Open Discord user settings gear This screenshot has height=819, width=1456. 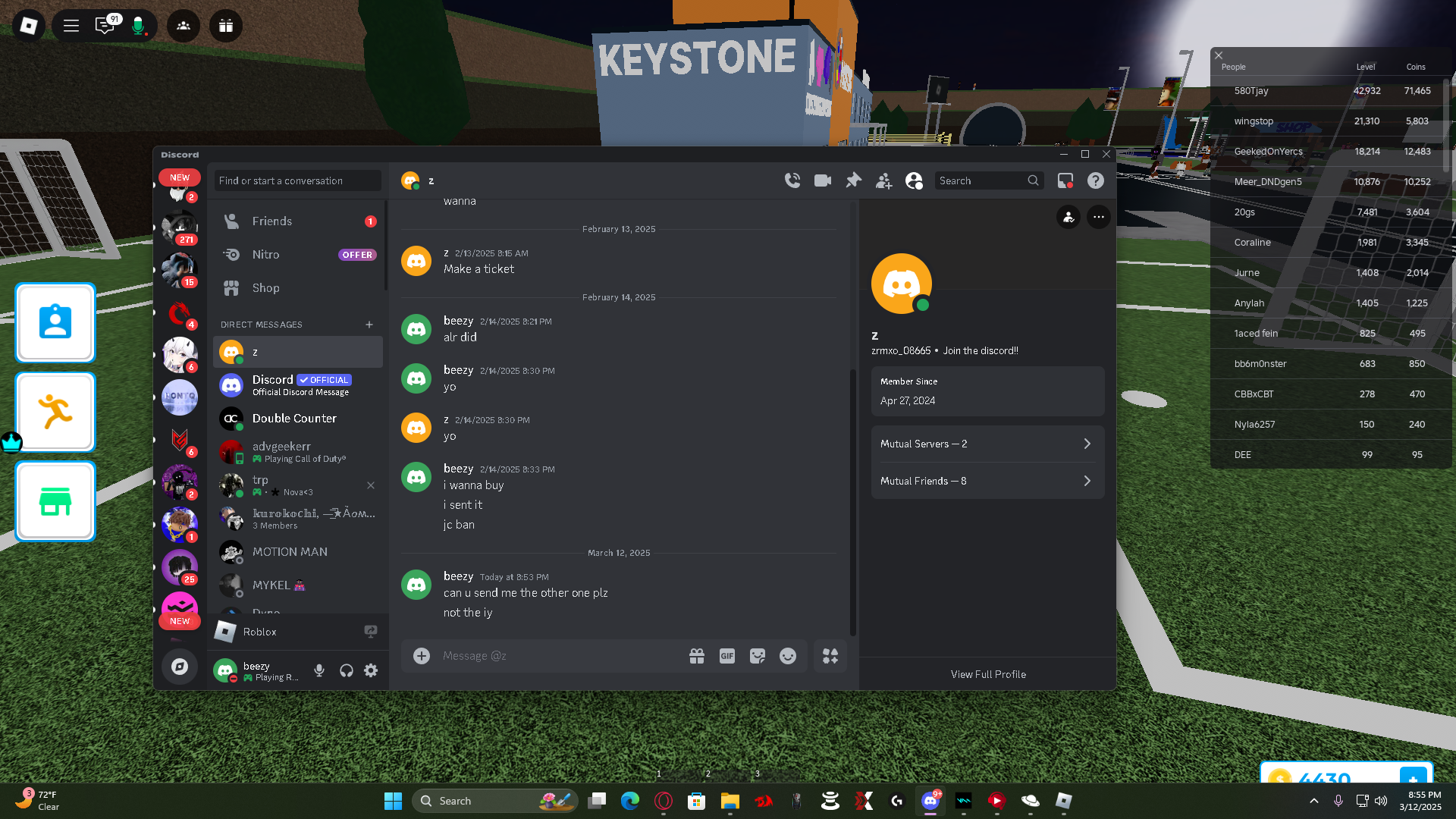pyautogui.click(x=371, y=670)
